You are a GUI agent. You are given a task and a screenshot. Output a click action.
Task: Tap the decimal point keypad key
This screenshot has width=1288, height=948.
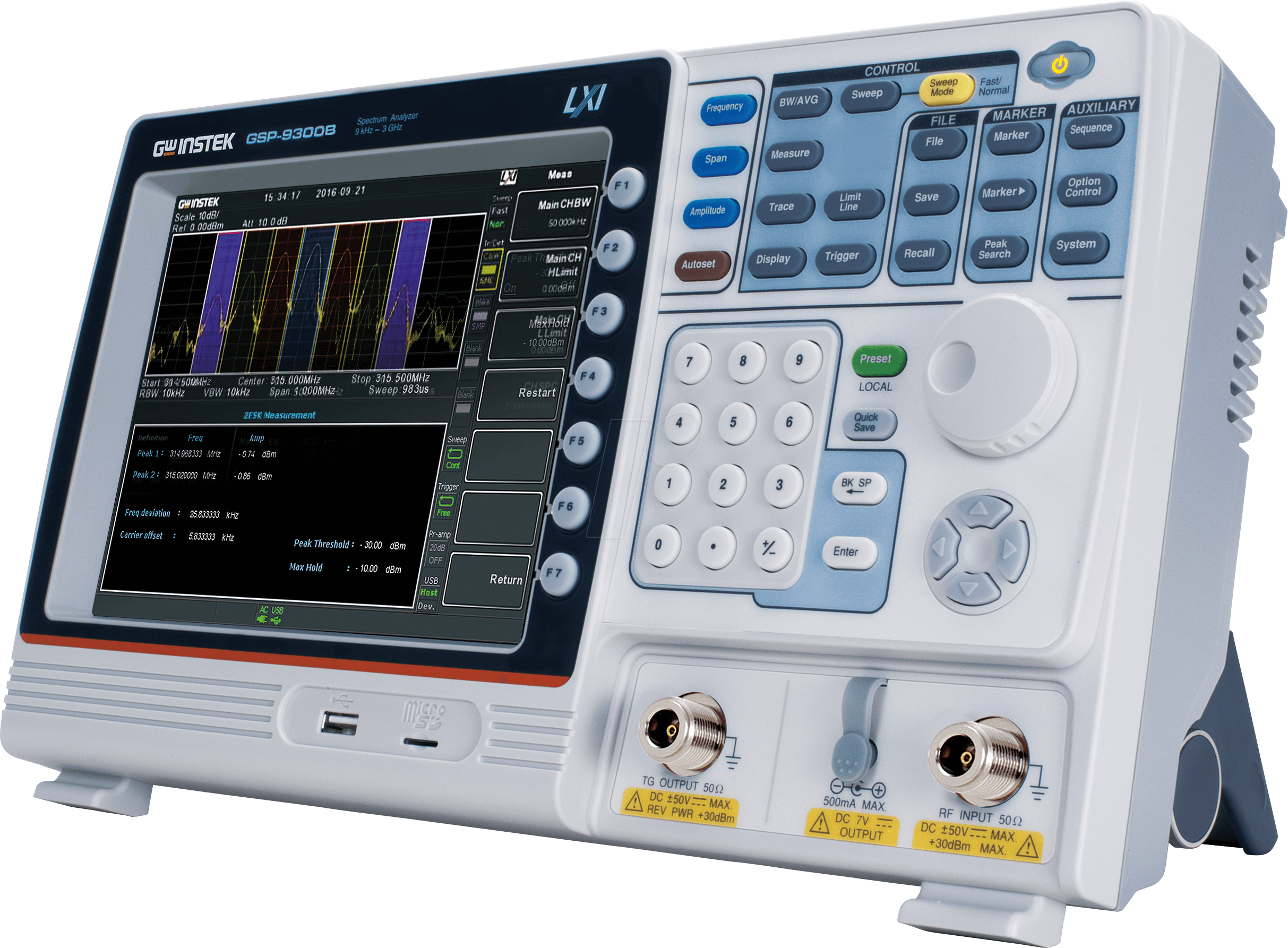point(717,548)
